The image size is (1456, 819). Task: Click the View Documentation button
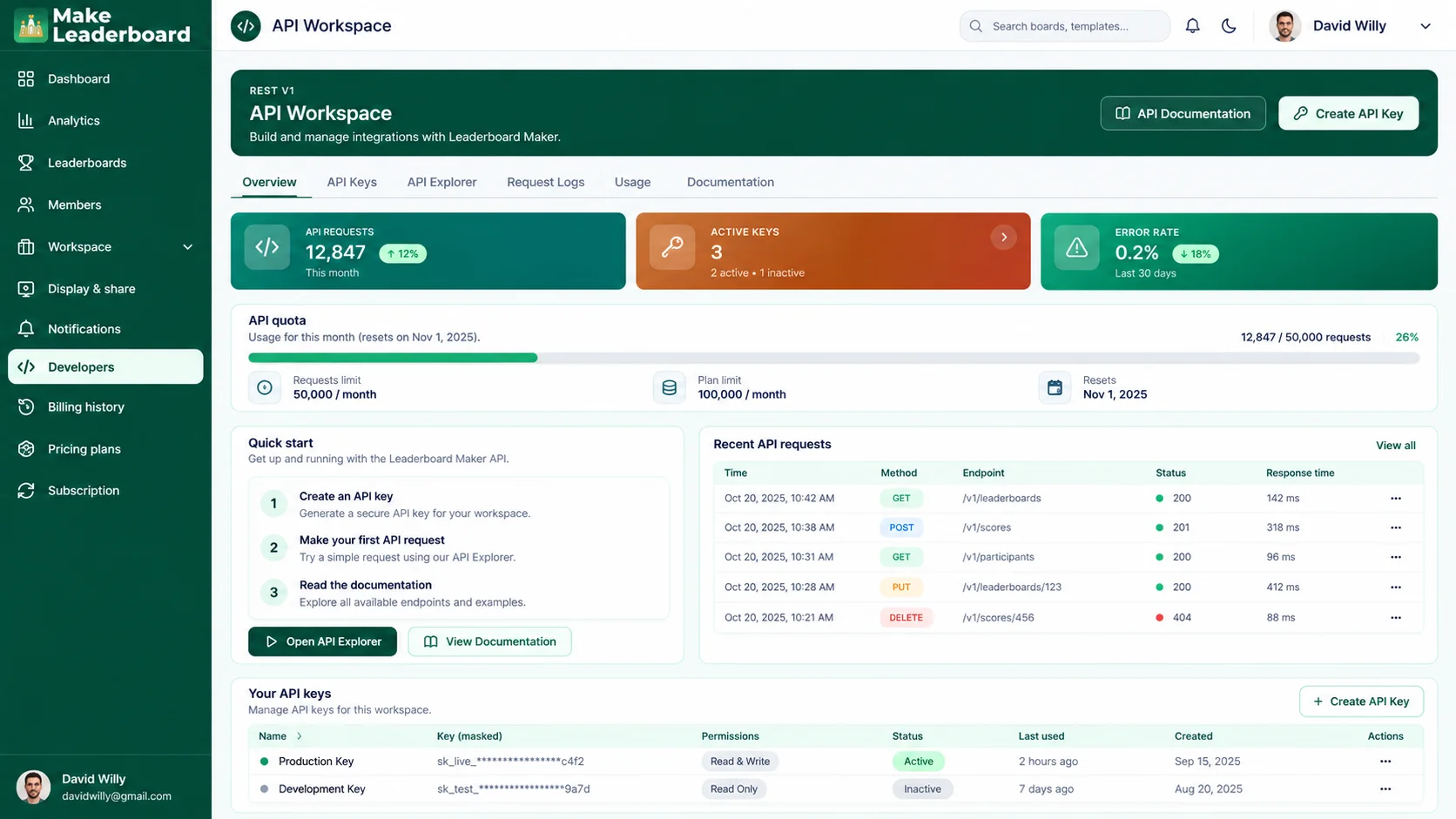coord(489,641)
